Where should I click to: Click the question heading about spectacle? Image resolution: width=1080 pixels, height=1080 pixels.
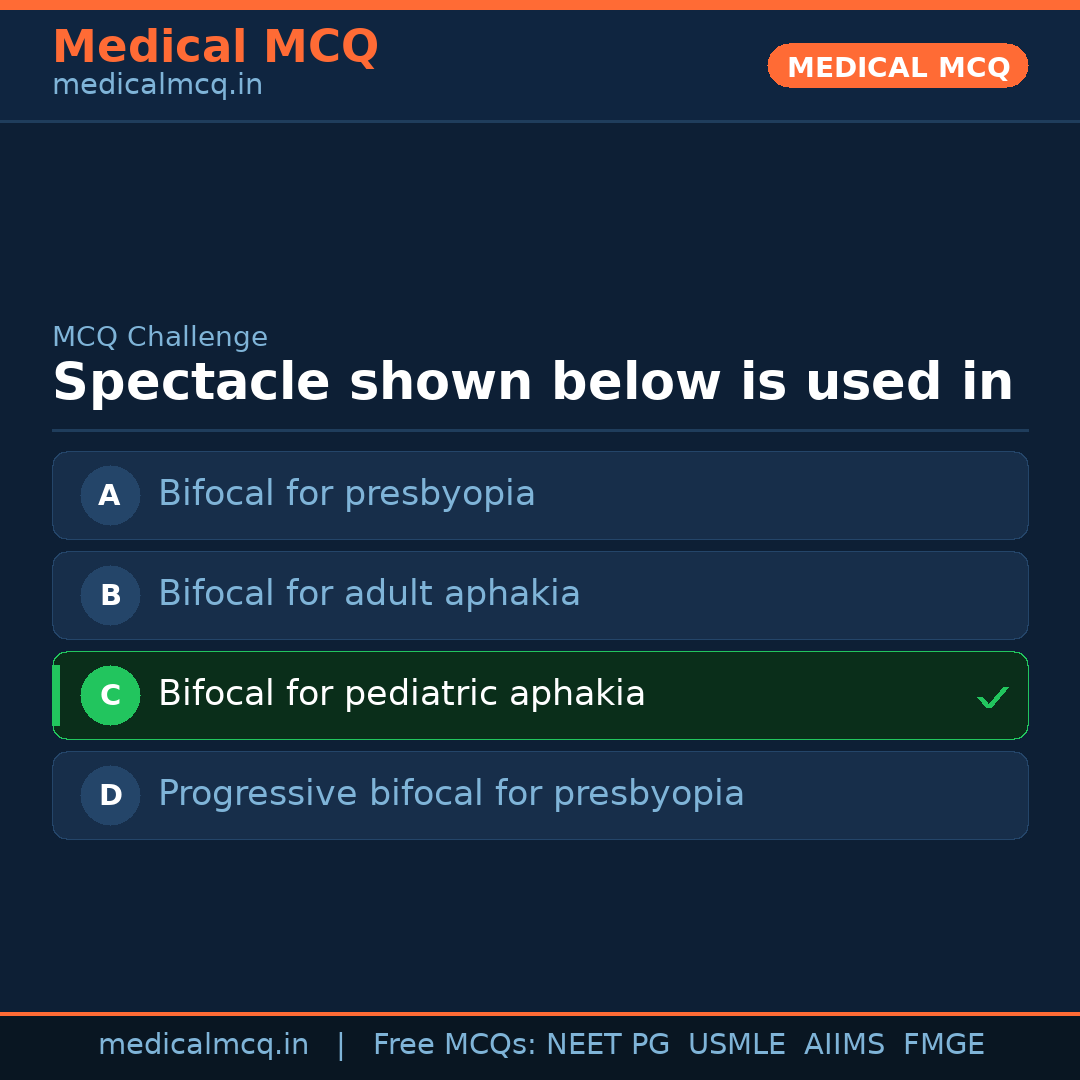pyautogui.click(x=532, y=383)
